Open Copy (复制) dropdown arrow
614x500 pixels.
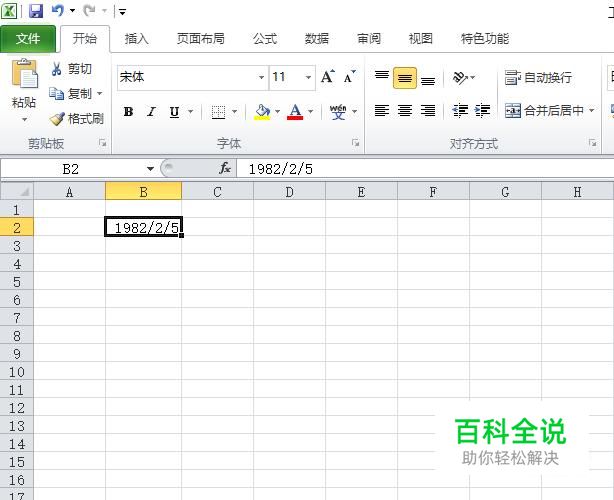99,94
